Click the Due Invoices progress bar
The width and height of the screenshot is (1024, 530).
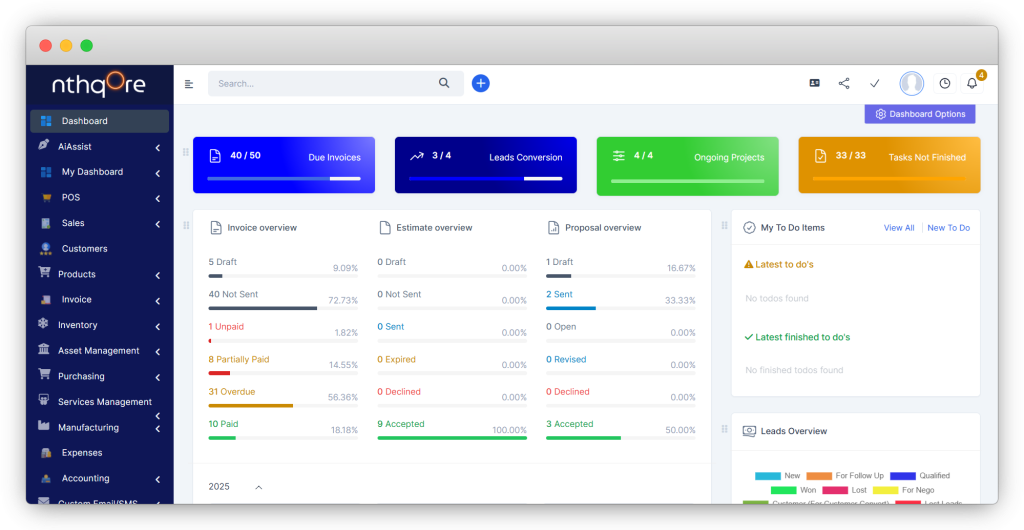(x=284, y=178)
